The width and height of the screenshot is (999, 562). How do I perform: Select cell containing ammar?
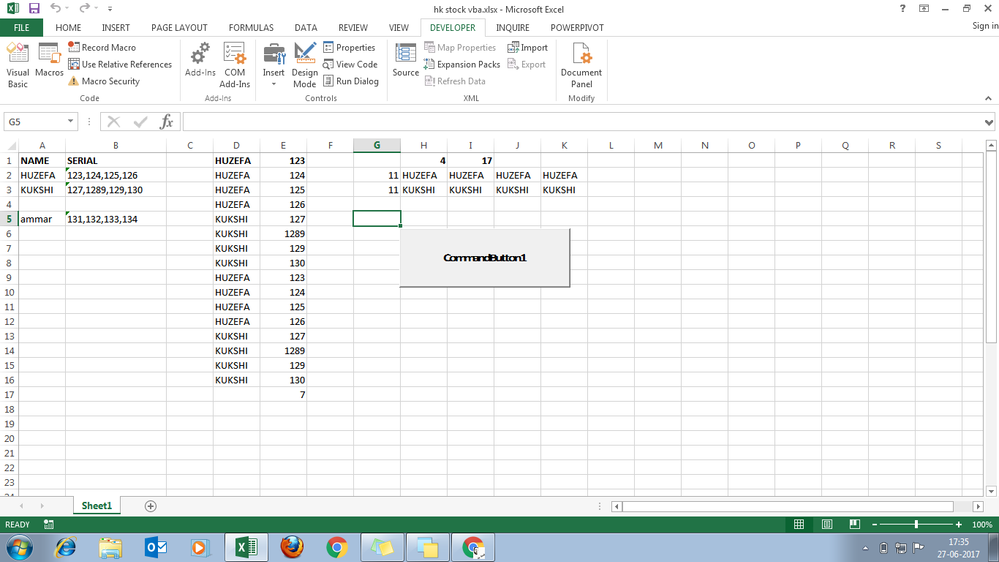point(42,219)
